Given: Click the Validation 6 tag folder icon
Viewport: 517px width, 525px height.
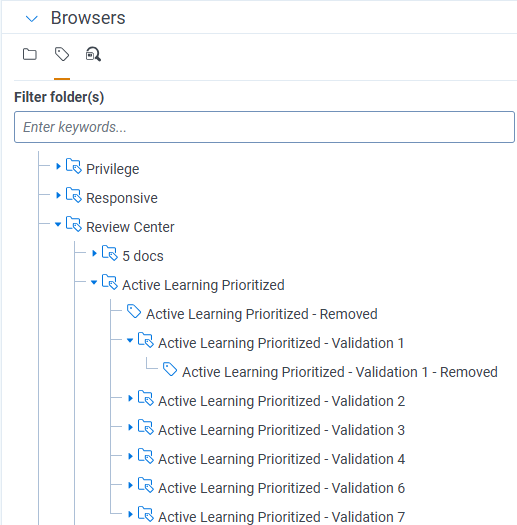Looking at the screenshot, I should click(146, 485).
